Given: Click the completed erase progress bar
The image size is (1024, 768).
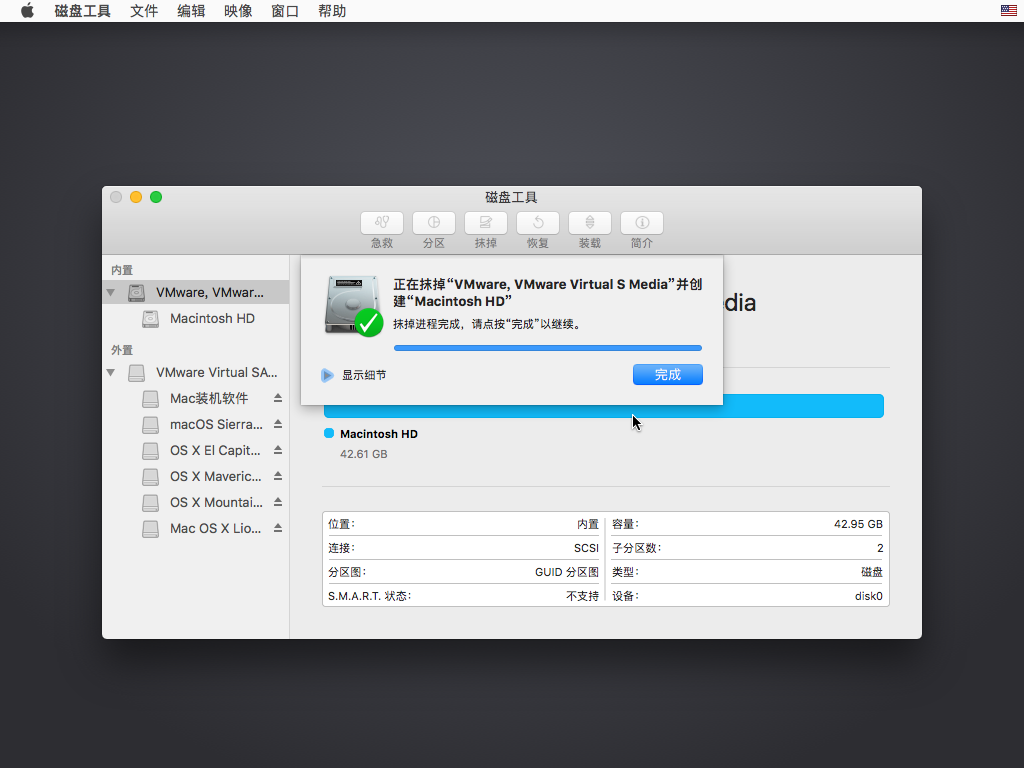Looking at the screenshot, I should [x=548, y=348].
